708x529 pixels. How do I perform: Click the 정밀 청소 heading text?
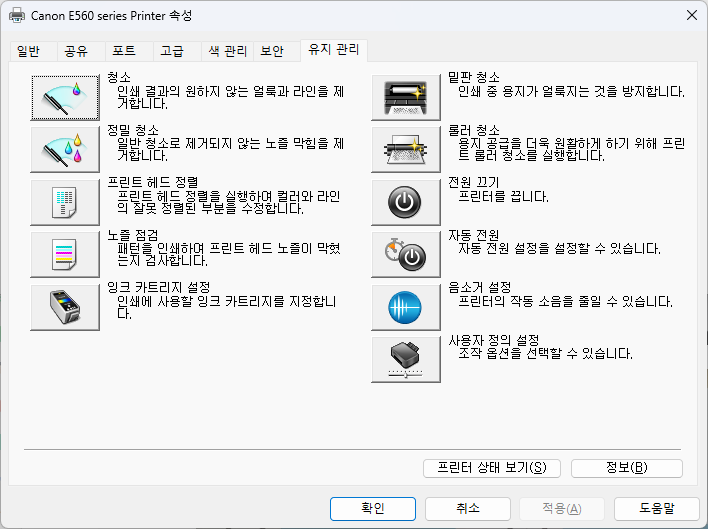pos(133,130)
